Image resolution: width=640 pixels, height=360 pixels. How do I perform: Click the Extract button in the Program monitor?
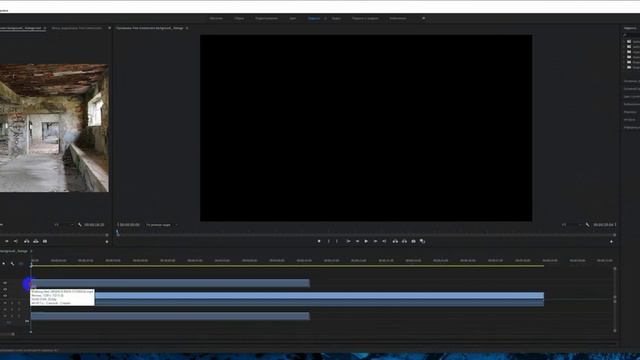pos(404,241)
